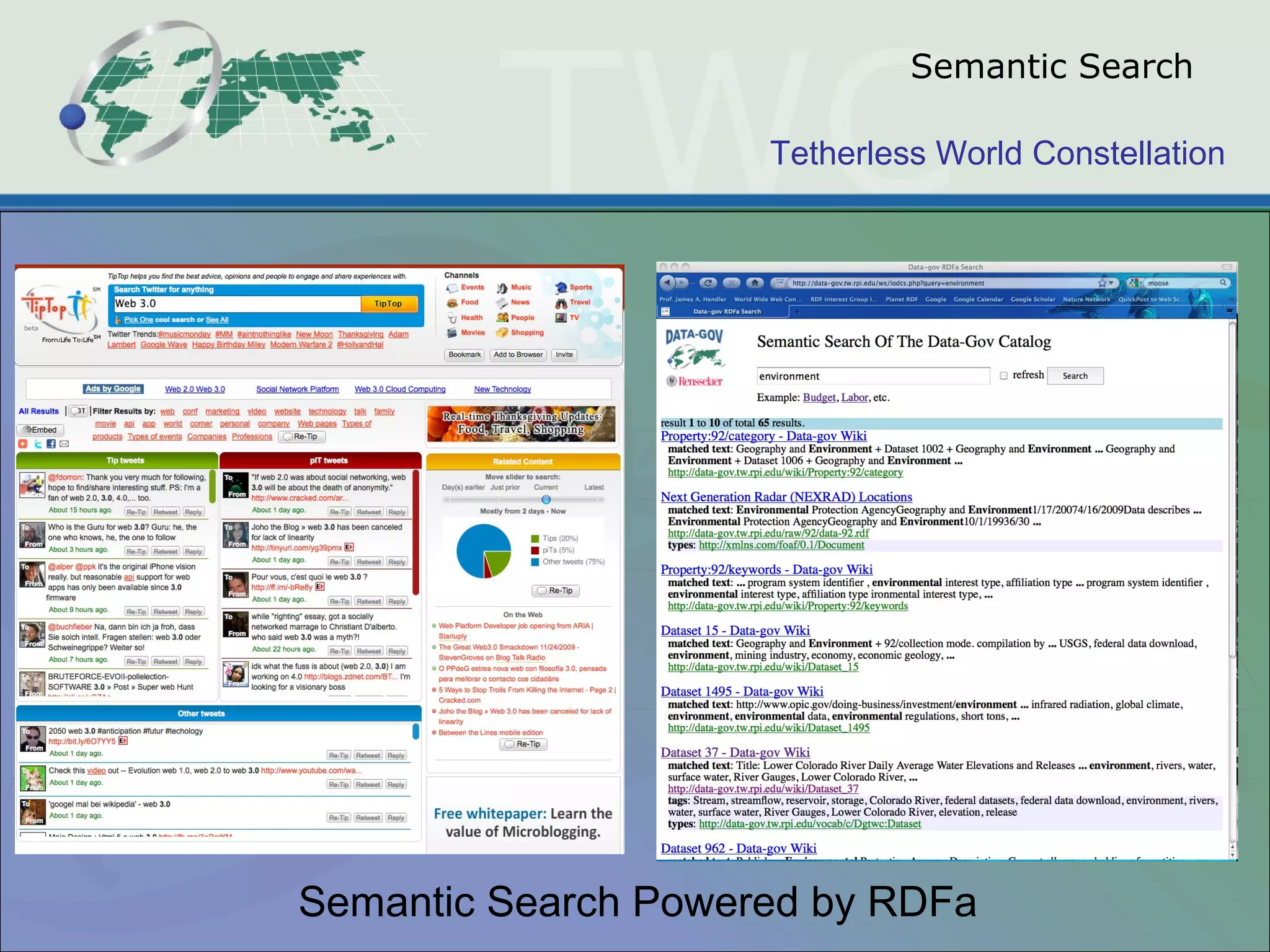Screen dimensions: 1270x952
Task: Click the Add to Browser button
Action: (518, 355)
